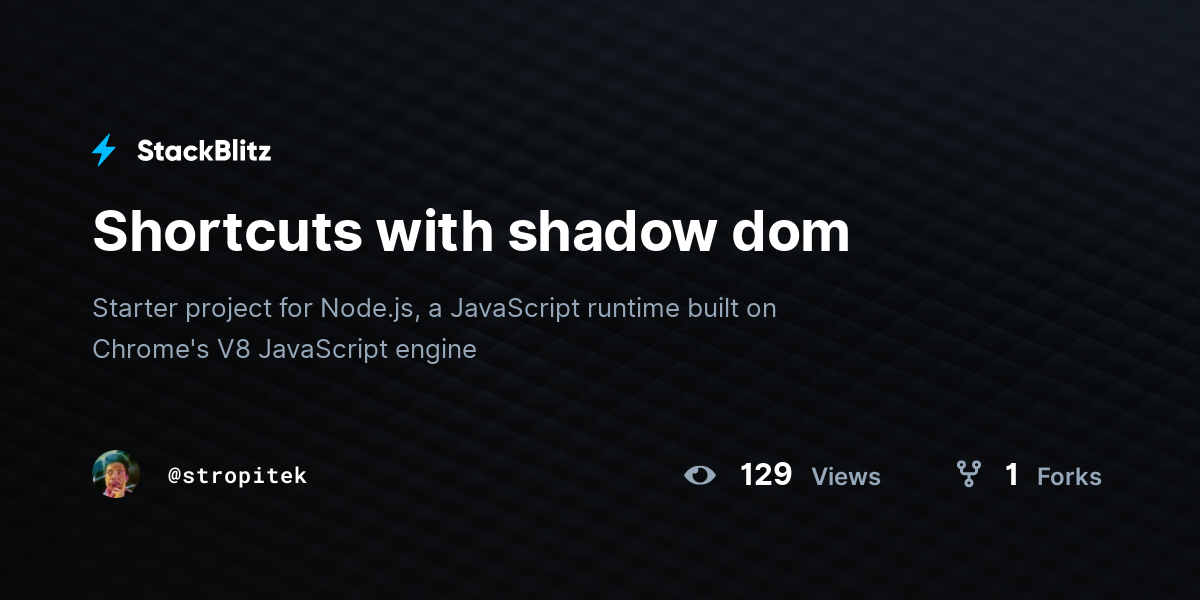This screenshot has height=600, width=1200.
Task: Open the @stropitek profile username
Action: pyautogui.click(x=237, y=476)
